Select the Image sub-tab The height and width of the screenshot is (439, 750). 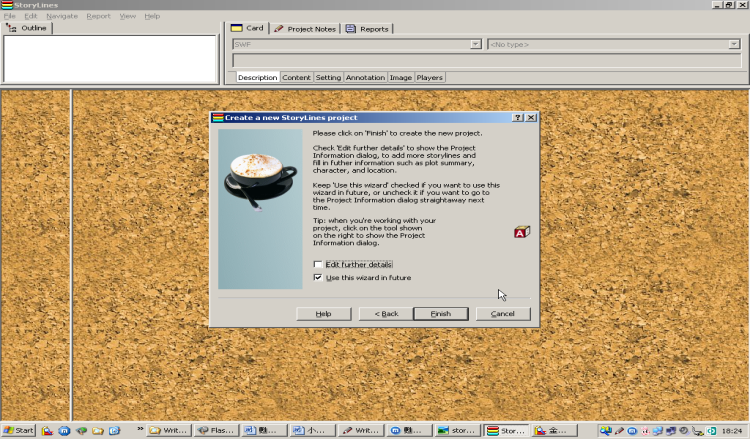[x=400, y=77]
